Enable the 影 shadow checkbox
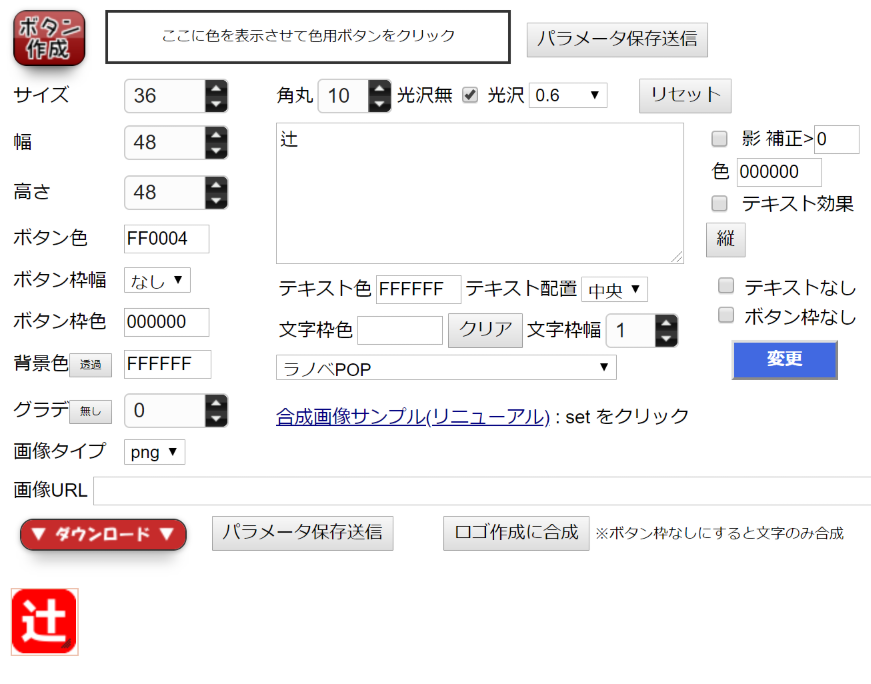Viewport: 871px width, 684px height. [719, 138]
